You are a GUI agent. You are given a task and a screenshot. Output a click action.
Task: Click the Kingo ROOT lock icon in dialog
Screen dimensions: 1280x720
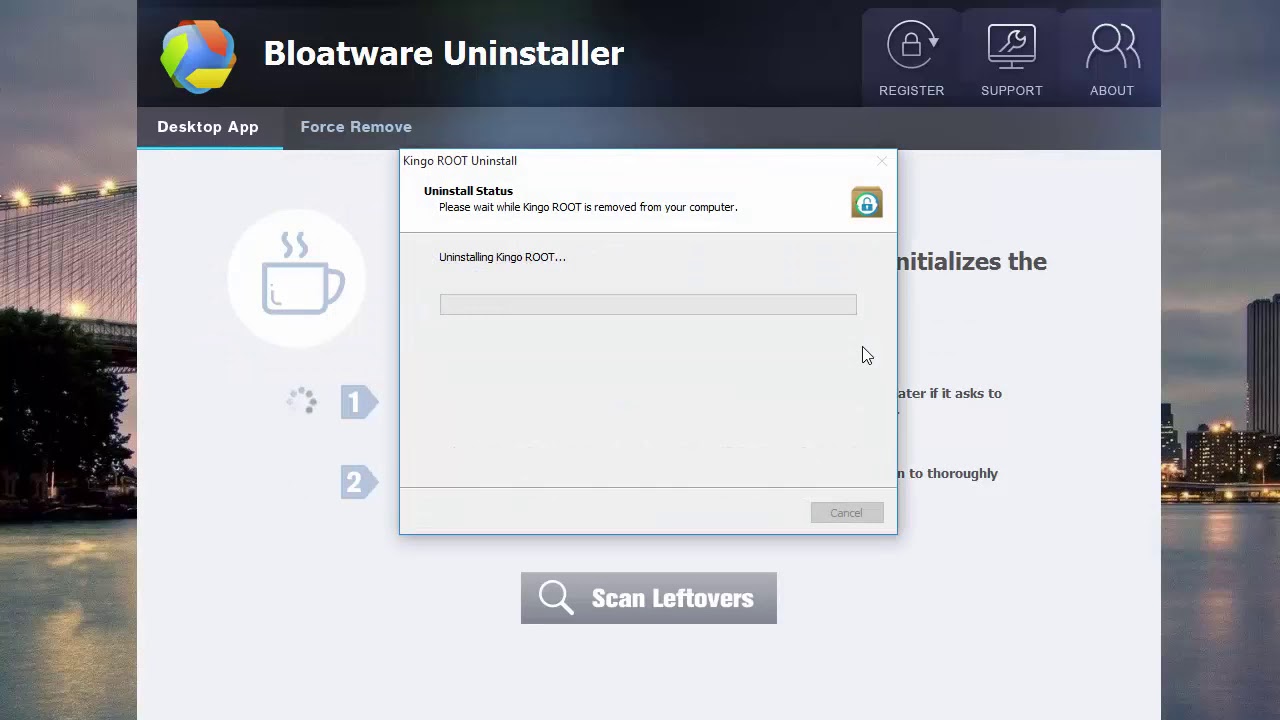867,202
